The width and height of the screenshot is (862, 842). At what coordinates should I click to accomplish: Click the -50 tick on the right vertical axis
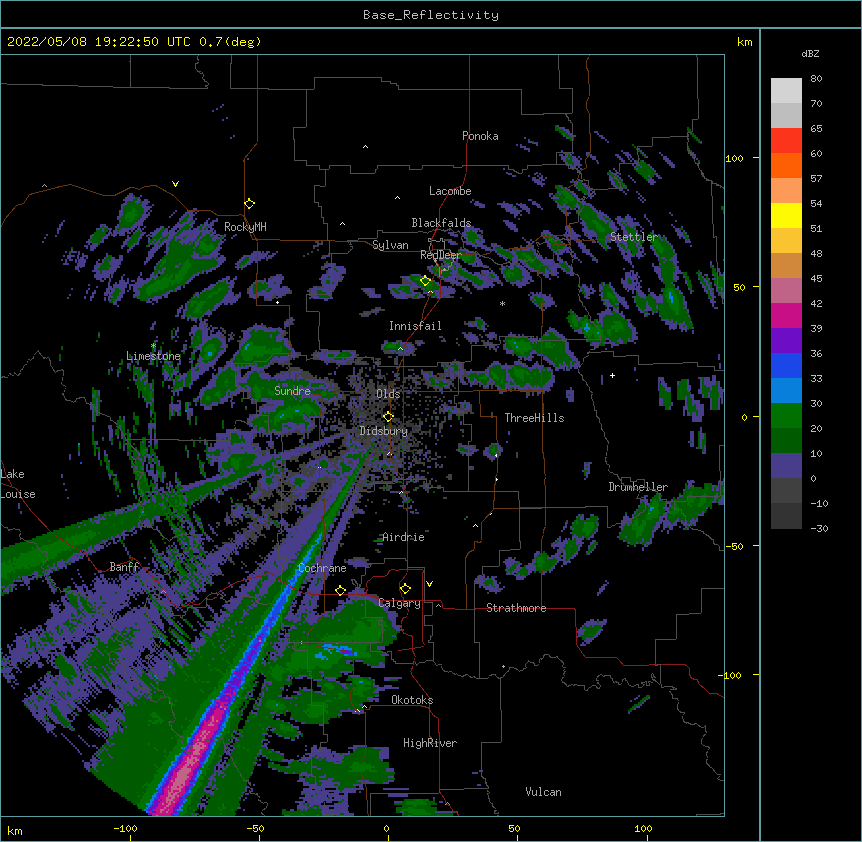pyautogui.click(x=734, y=546)
